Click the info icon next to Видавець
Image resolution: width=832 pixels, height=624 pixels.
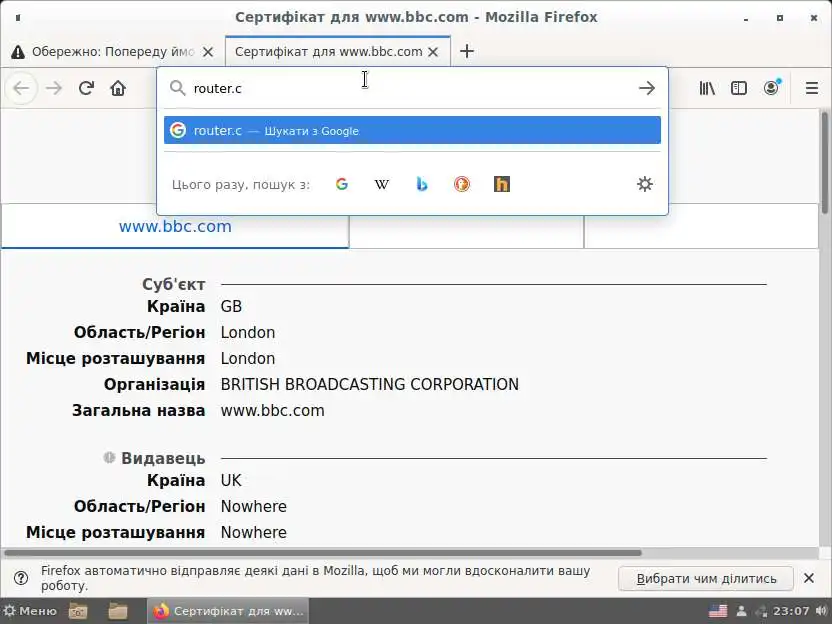point(109,457)
